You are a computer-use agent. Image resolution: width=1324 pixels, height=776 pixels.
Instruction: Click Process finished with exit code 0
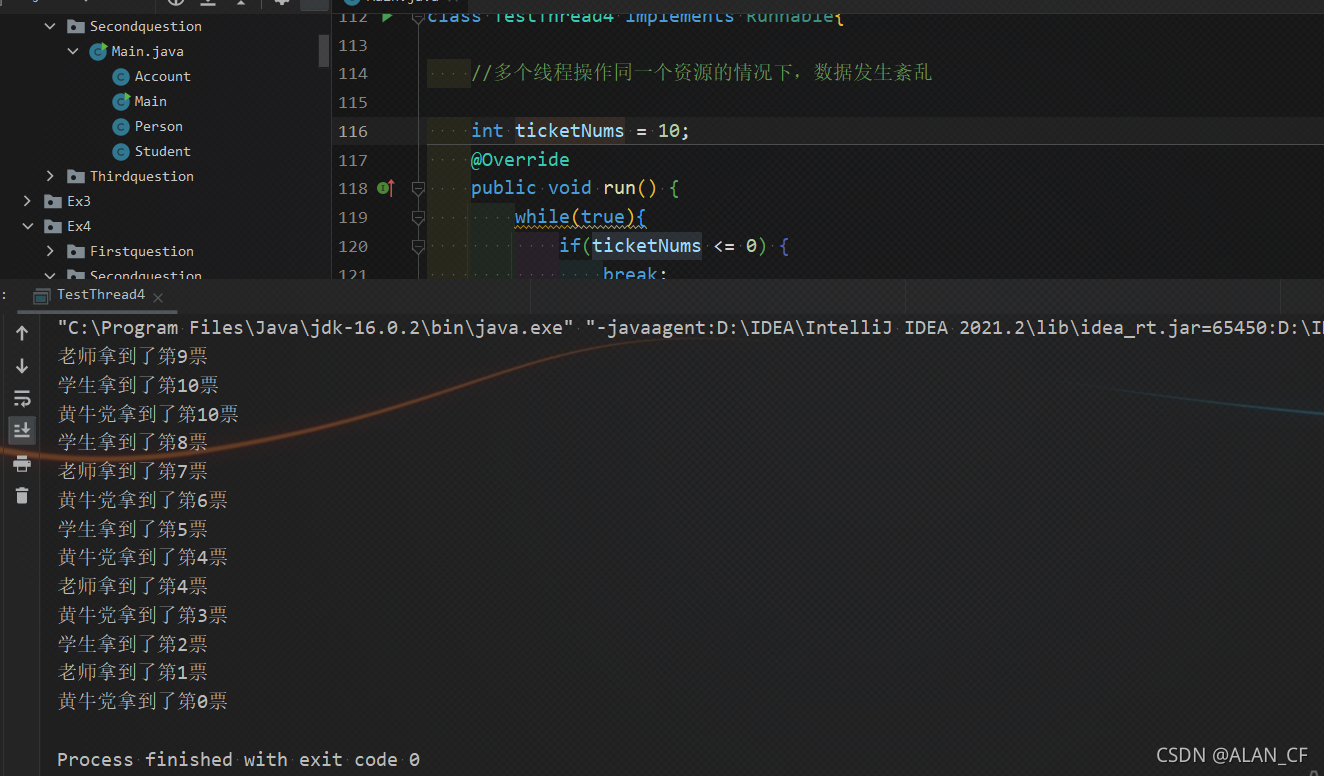(x=238, y=760)
